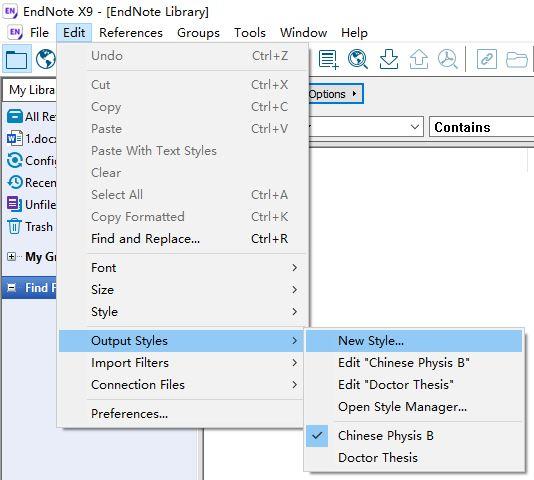This screenshot has height=480, width=534.
Task: Click the Open Link chain icon
Action: [x=487, y=59]
